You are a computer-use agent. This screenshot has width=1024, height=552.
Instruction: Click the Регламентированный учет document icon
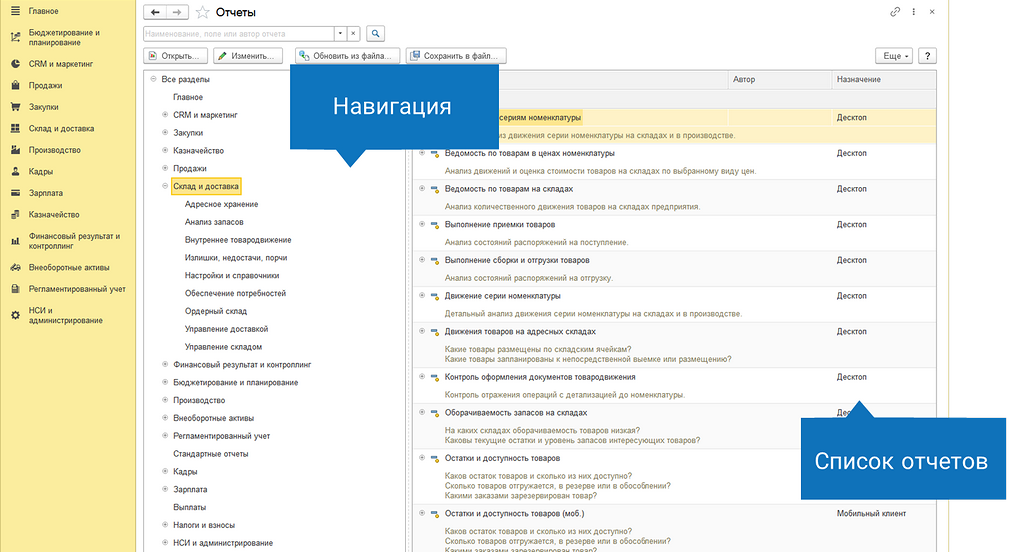(15, 289)
